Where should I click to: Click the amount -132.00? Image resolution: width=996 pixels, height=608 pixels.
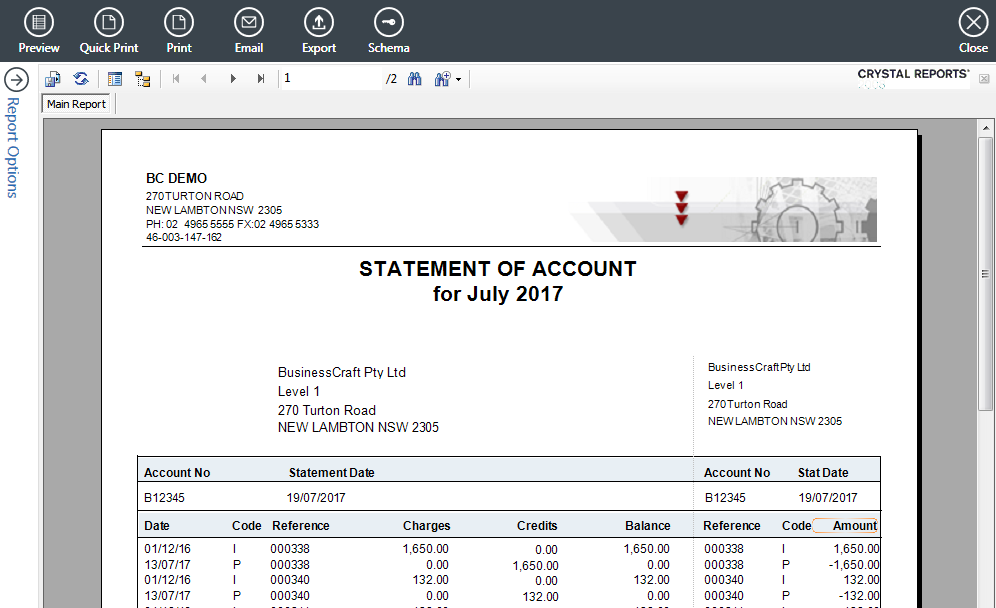[859, 595]
